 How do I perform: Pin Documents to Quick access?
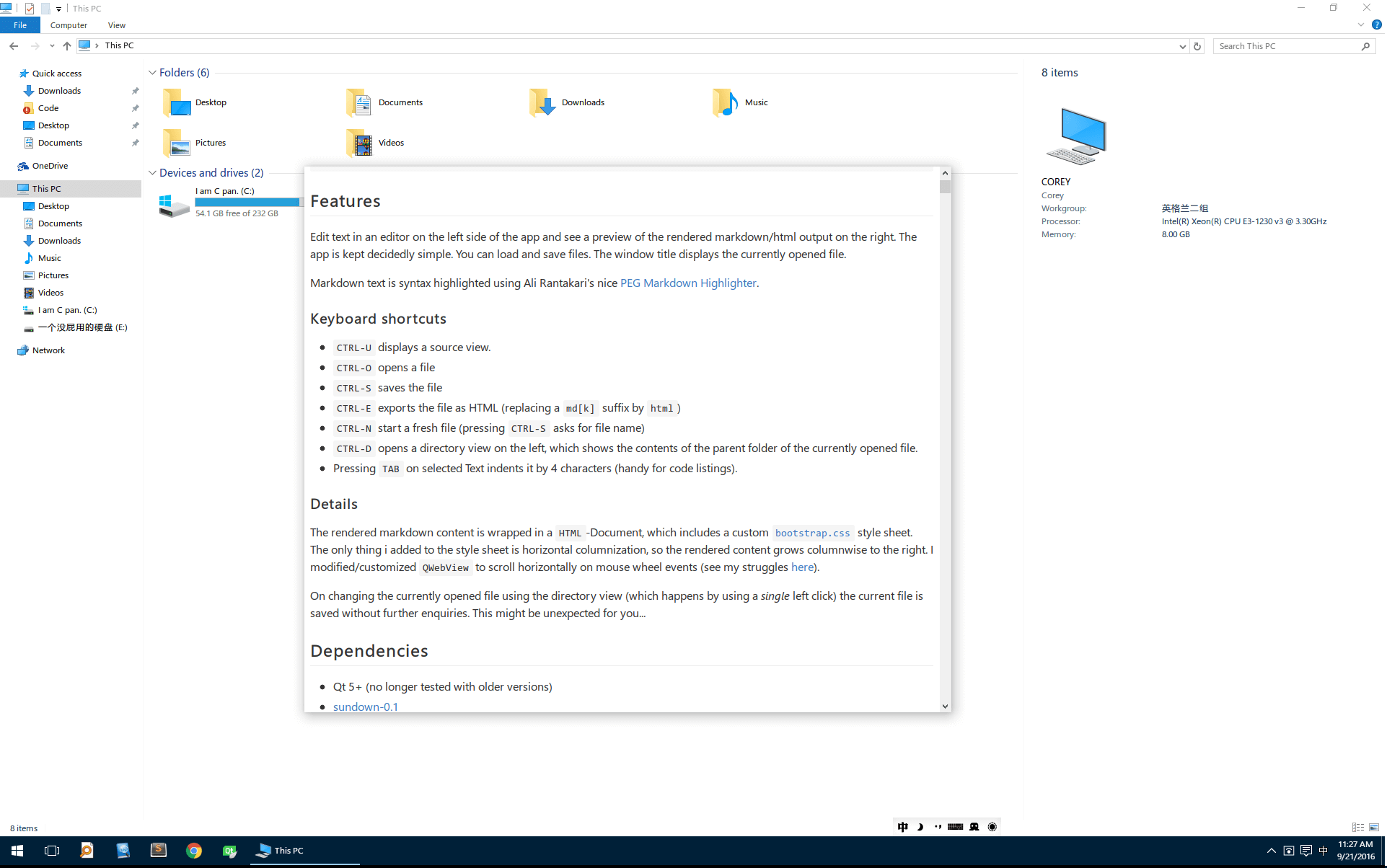135,142
